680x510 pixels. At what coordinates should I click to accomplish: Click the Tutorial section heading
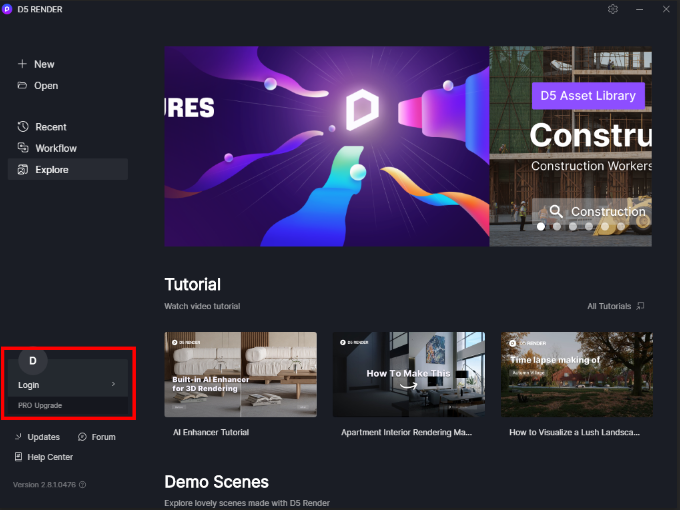tap(193, 284)
